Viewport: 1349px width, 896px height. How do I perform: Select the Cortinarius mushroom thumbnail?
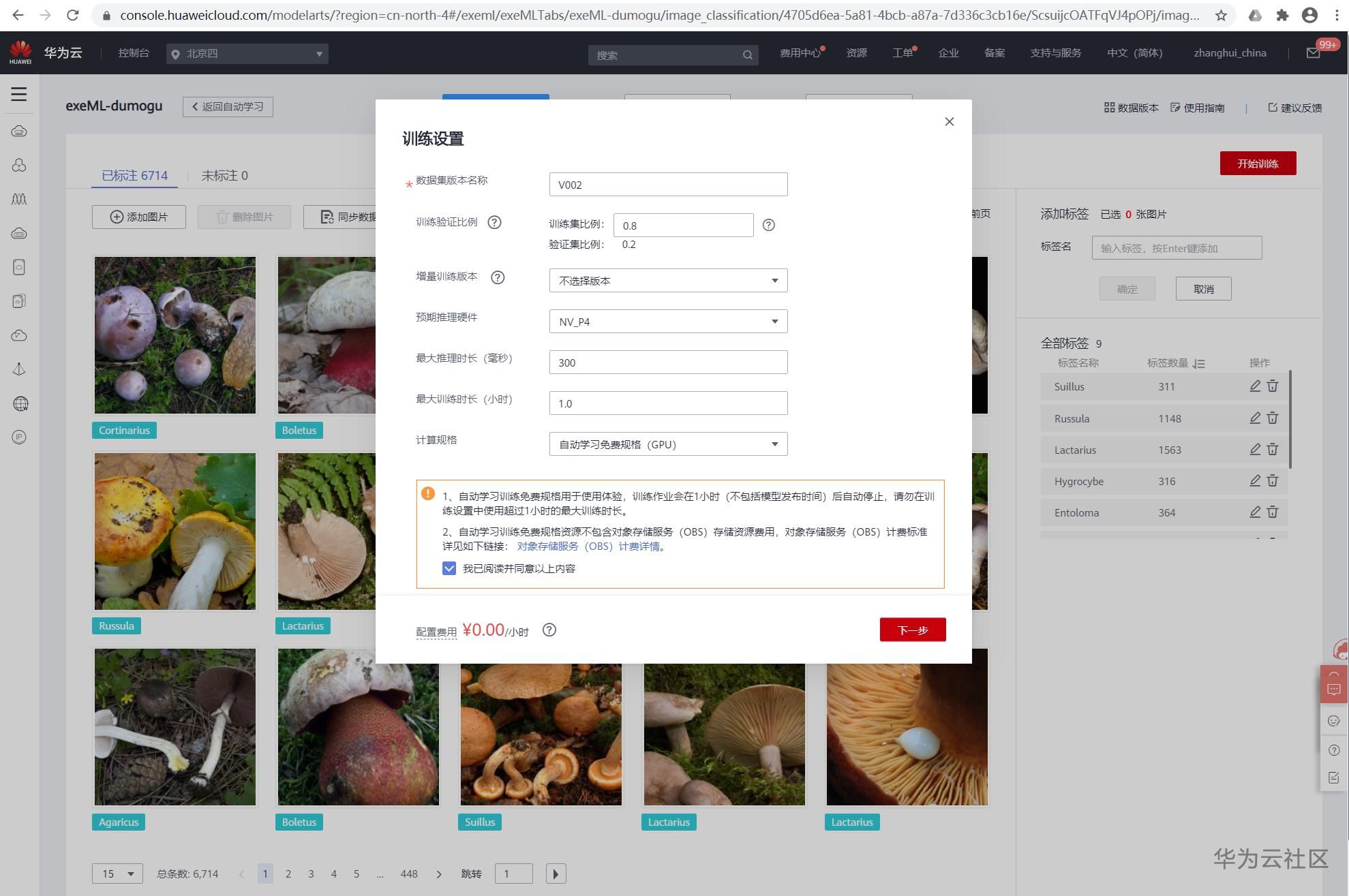[175, 335]
